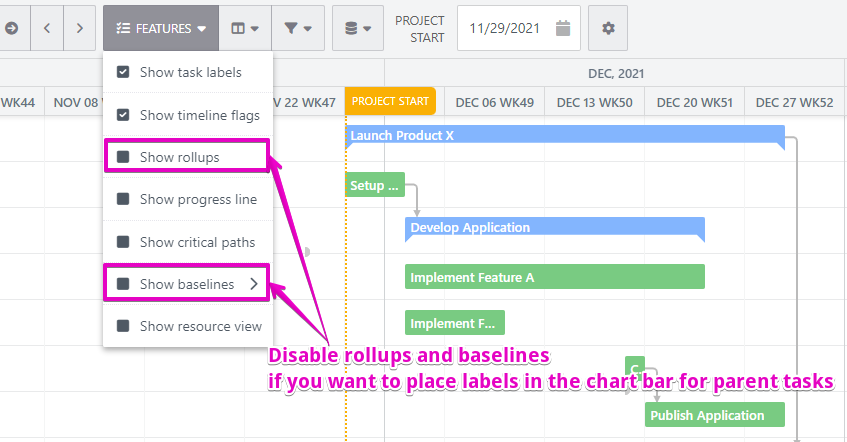This screenshot has height=442, width=847.
Task: Enable Show rollups checkbox
Action: pyautogui.click(x=123, y=157)
